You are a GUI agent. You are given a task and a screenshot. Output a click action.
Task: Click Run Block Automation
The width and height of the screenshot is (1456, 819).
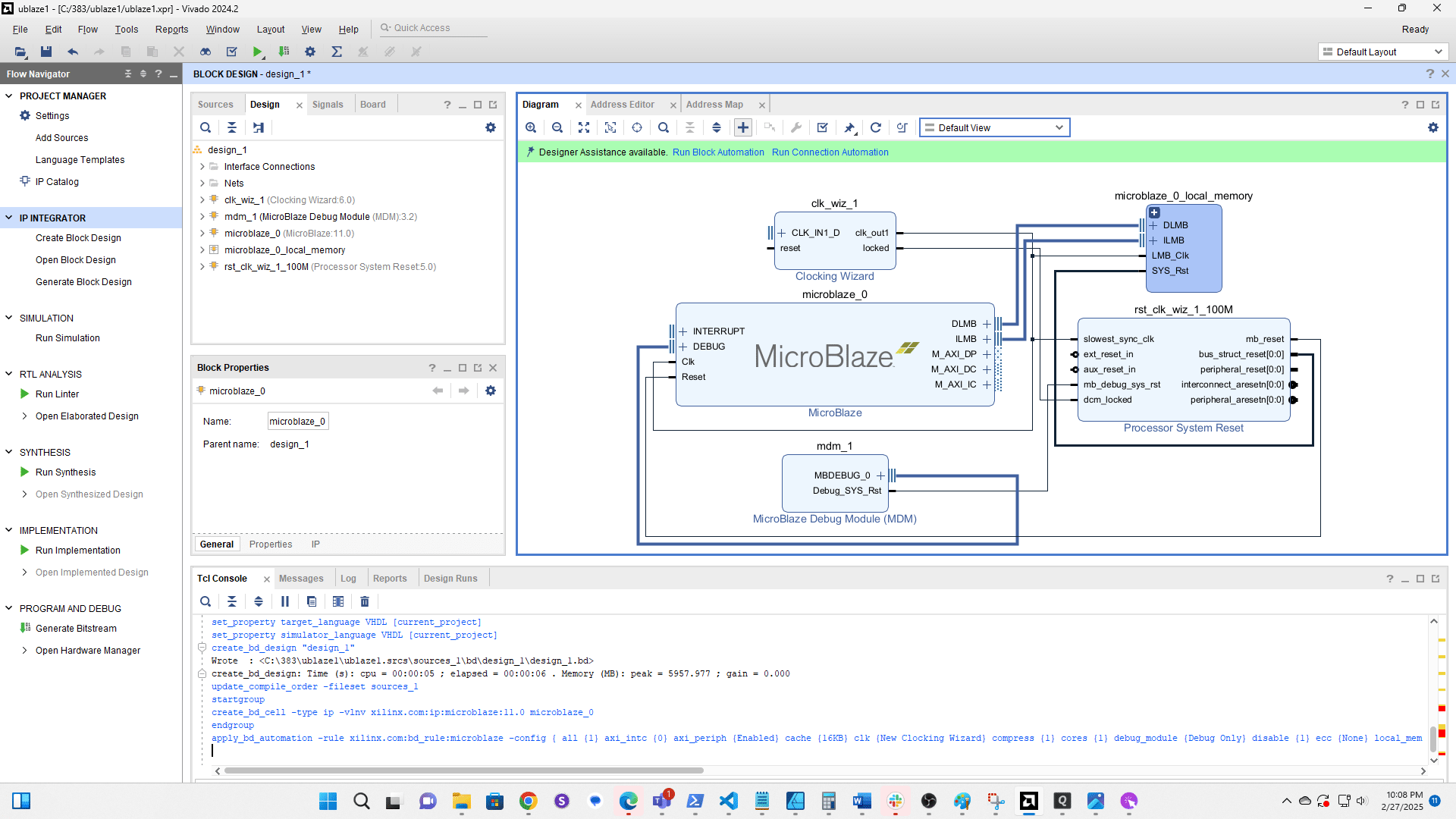[x=717, y=152]
